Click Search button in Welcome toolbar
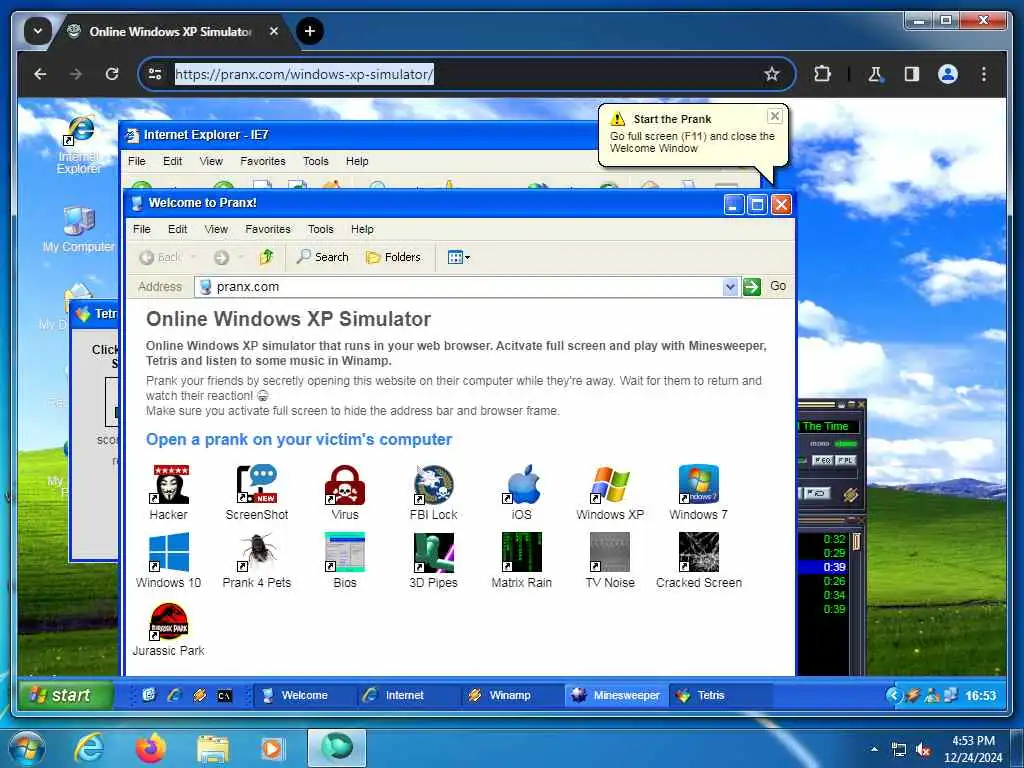Screen dimensions: 1024x768 tap(322, 257)
